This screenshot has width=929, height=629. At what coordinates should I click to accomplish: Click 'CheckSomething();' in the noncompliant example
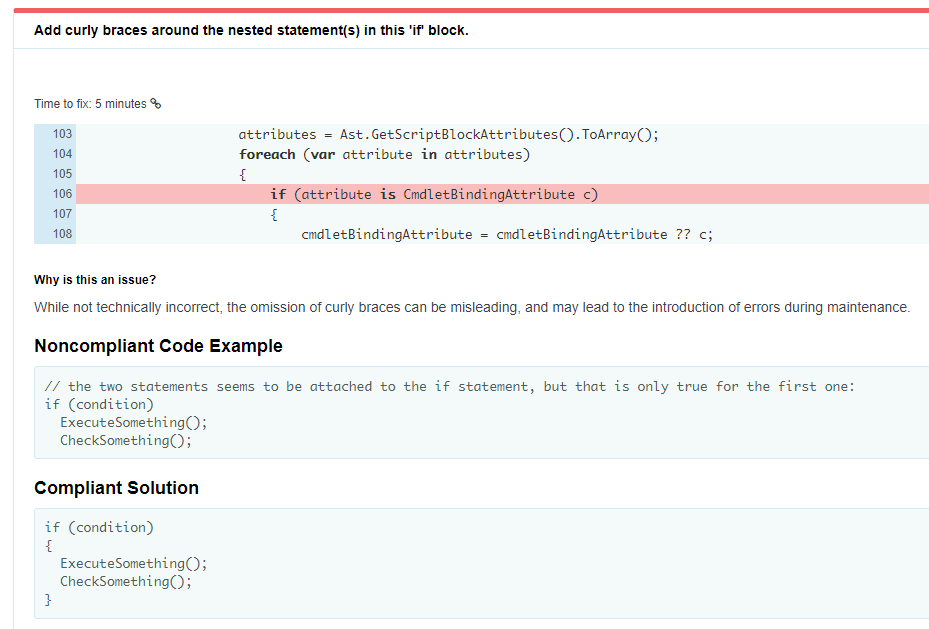coord(126,441)
